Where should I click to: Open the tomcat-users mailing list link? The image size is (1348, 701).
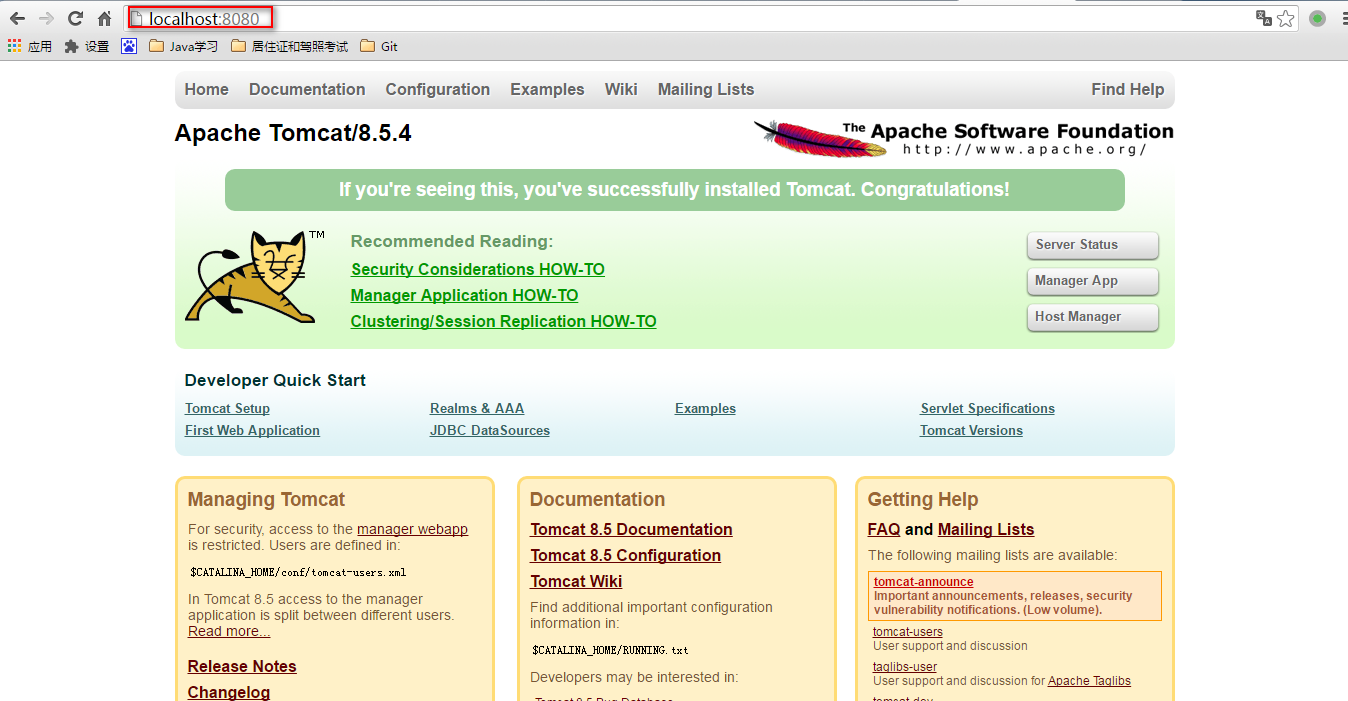coord(907,631)
